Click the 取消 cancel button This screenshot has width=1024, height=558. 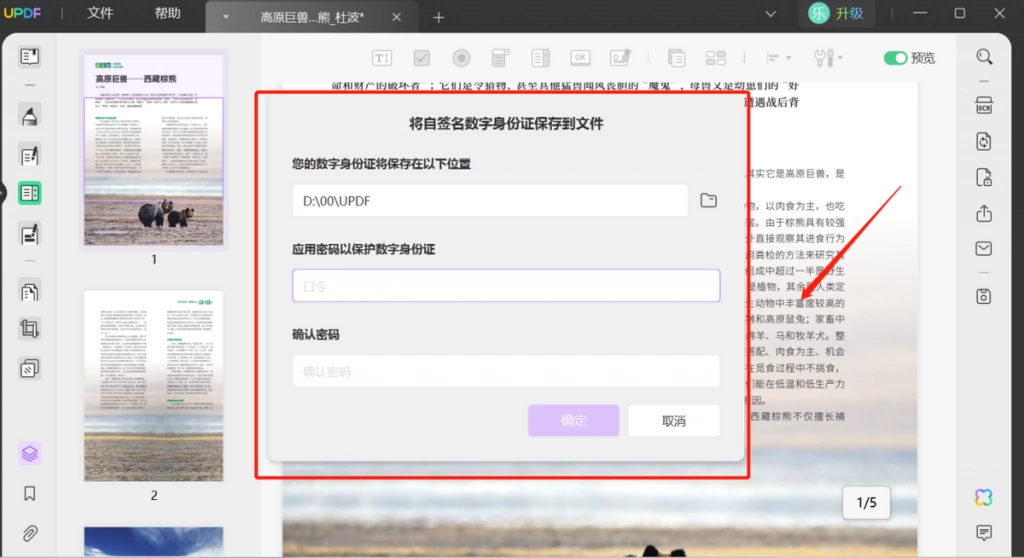(674, 420)
